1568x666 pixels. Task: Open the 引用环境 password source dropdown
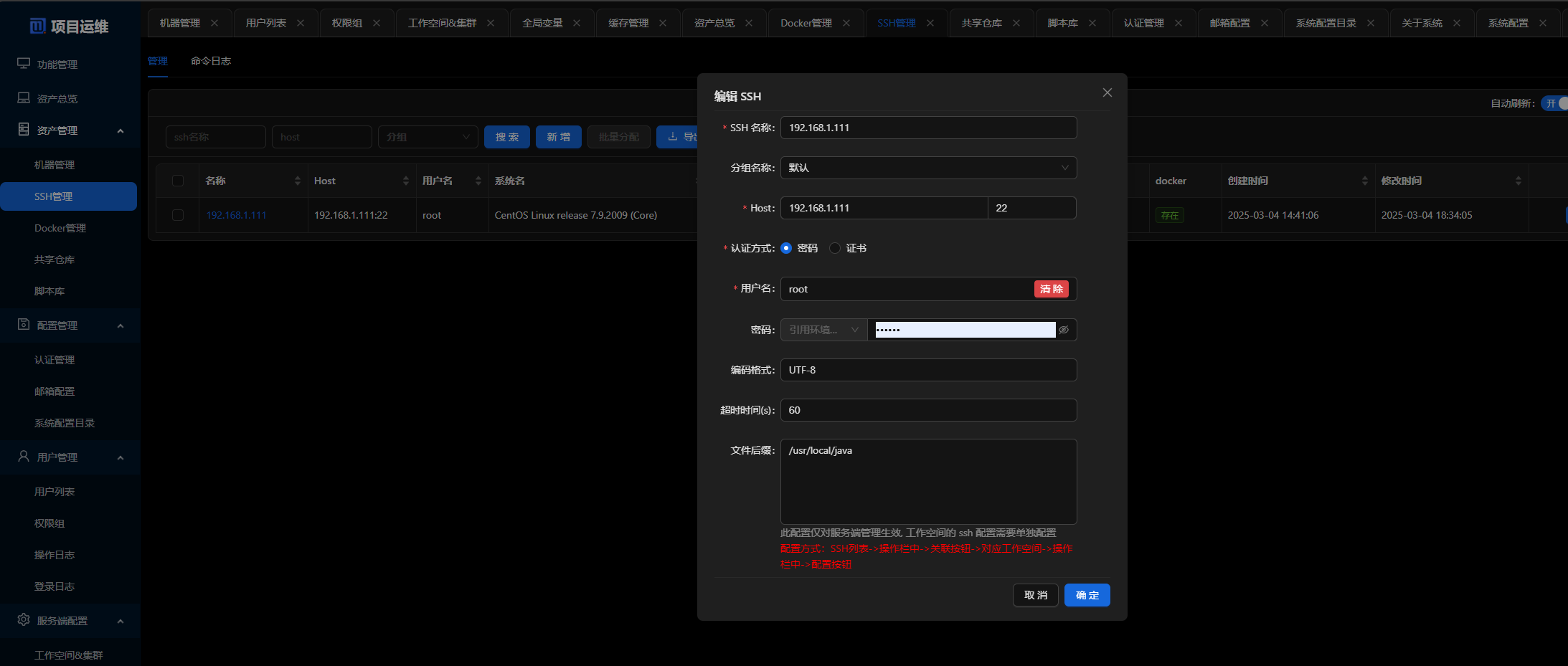823,330
